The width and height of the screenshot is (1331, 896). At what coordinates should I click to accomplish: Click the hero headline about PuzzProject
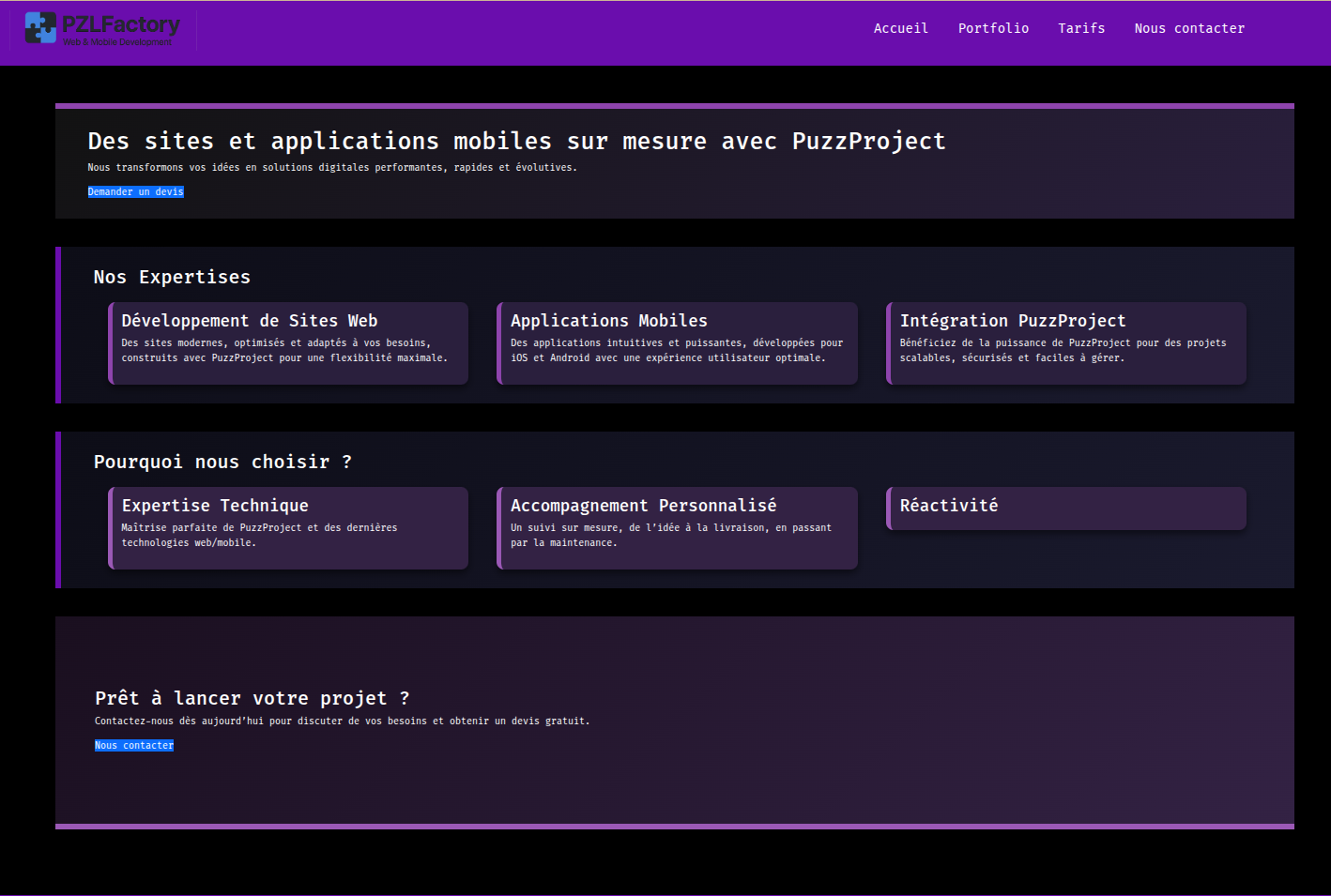pyautogui.click(x=515, y=141)
